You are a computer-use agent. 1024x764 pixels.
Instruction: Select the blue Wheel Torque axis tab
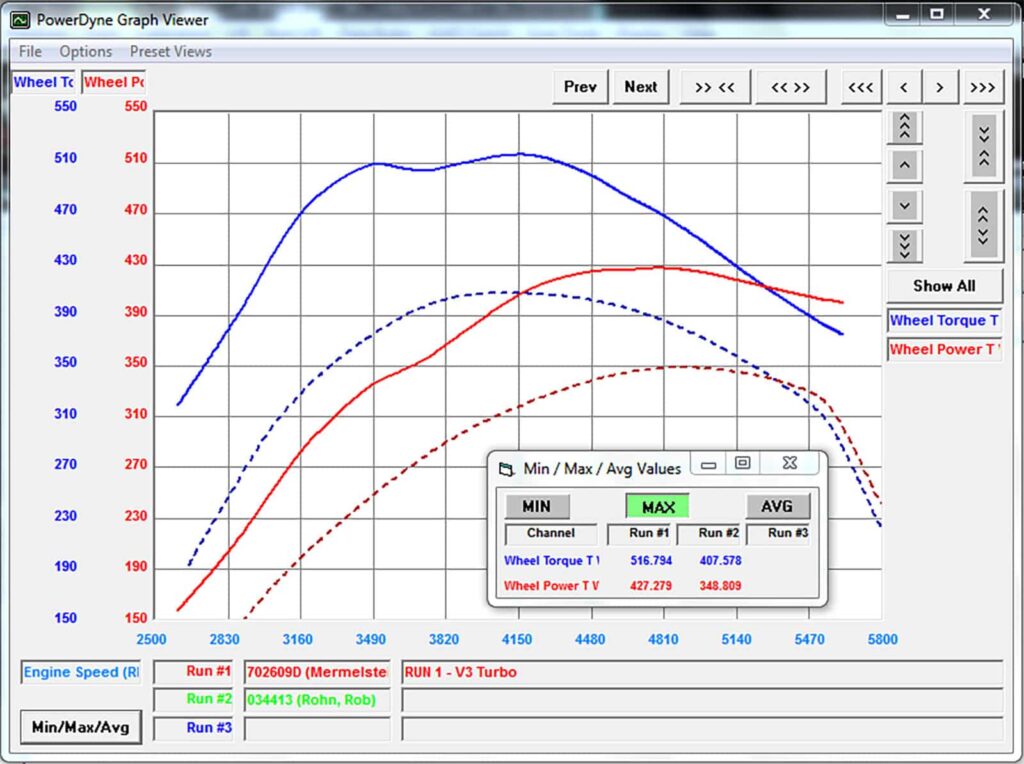click(x=43, y=82)
